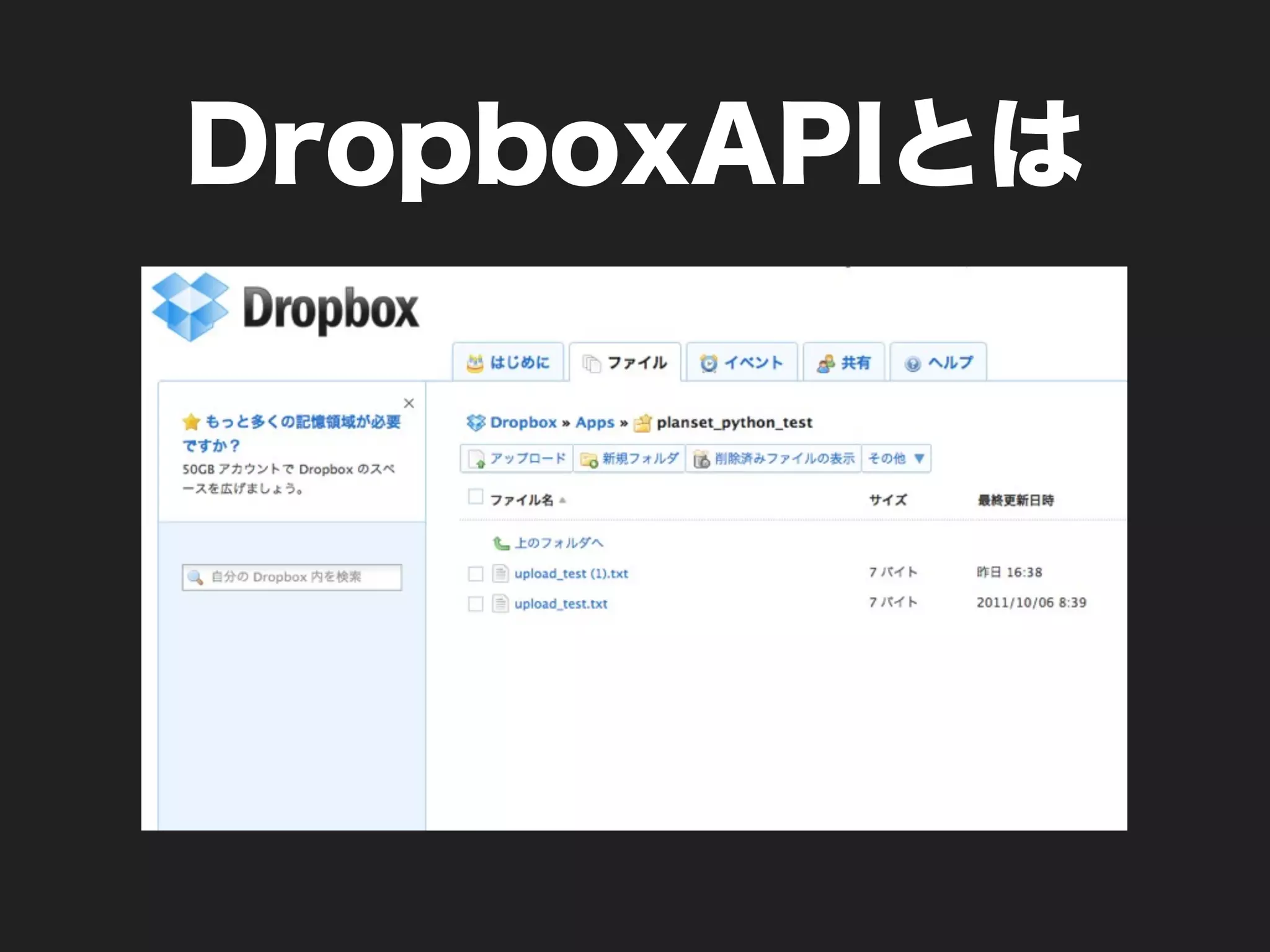Close the storage upgrade notice
Image resolution: width=1270 pixels, height=952 pixels.
pos(409,403)
